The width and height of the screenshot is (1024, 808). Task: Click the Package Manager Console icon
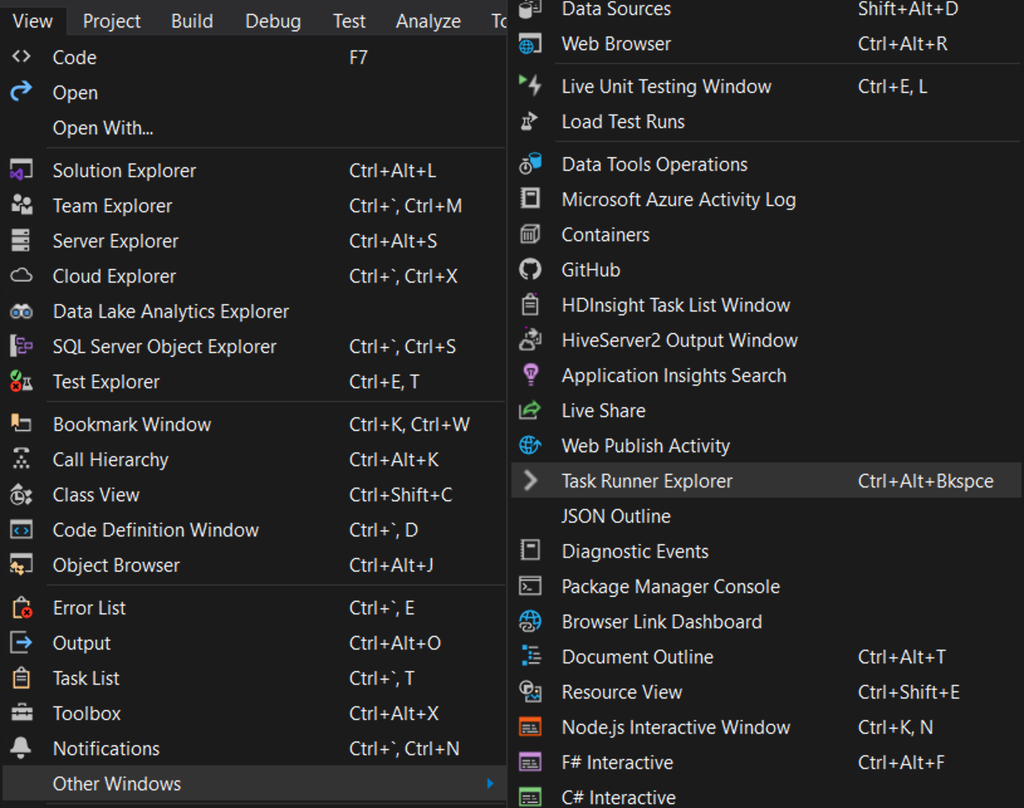click(530, 586)
